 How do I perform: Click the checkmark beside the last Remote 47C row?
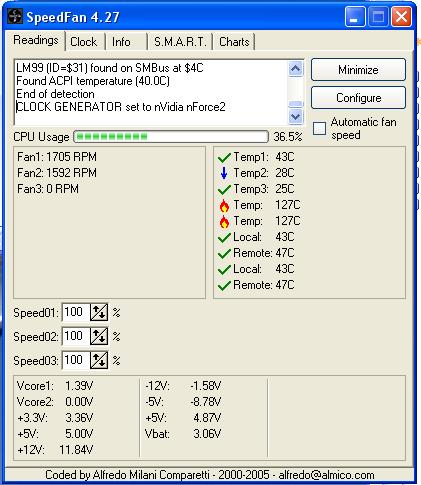[224, 285]
